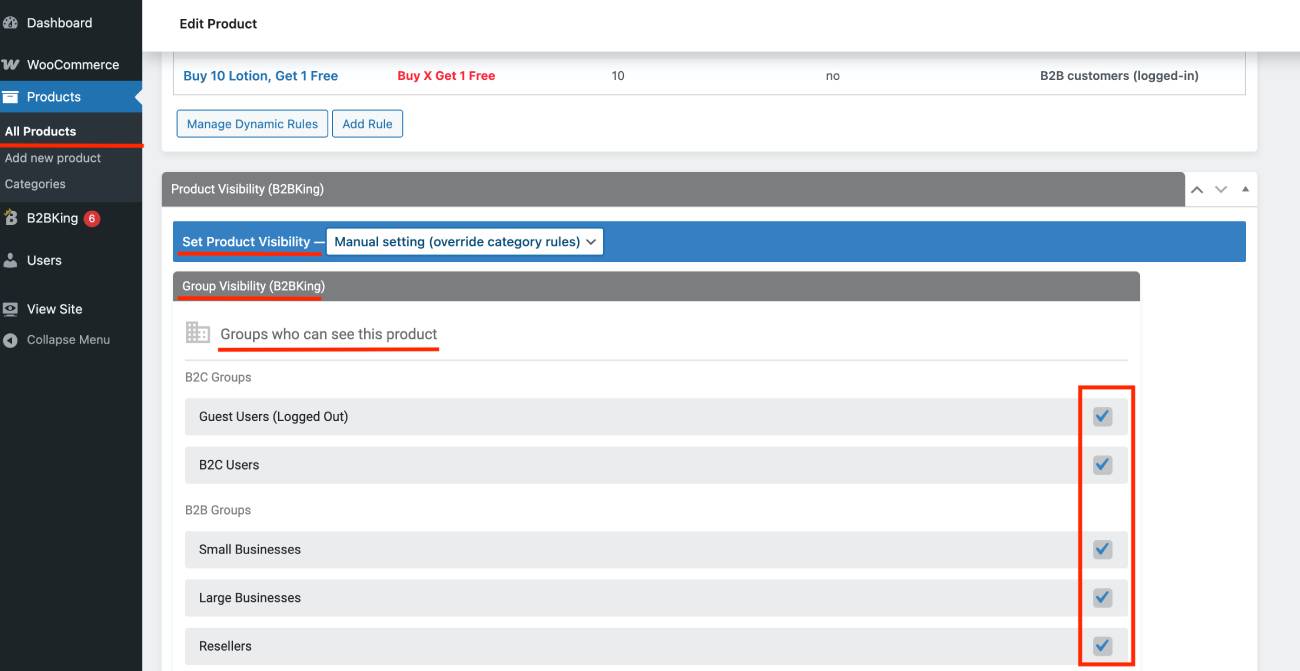Click the building icon beside Groups heading
This screenshot has width=1300, height=671.
[x=198, y=333]
